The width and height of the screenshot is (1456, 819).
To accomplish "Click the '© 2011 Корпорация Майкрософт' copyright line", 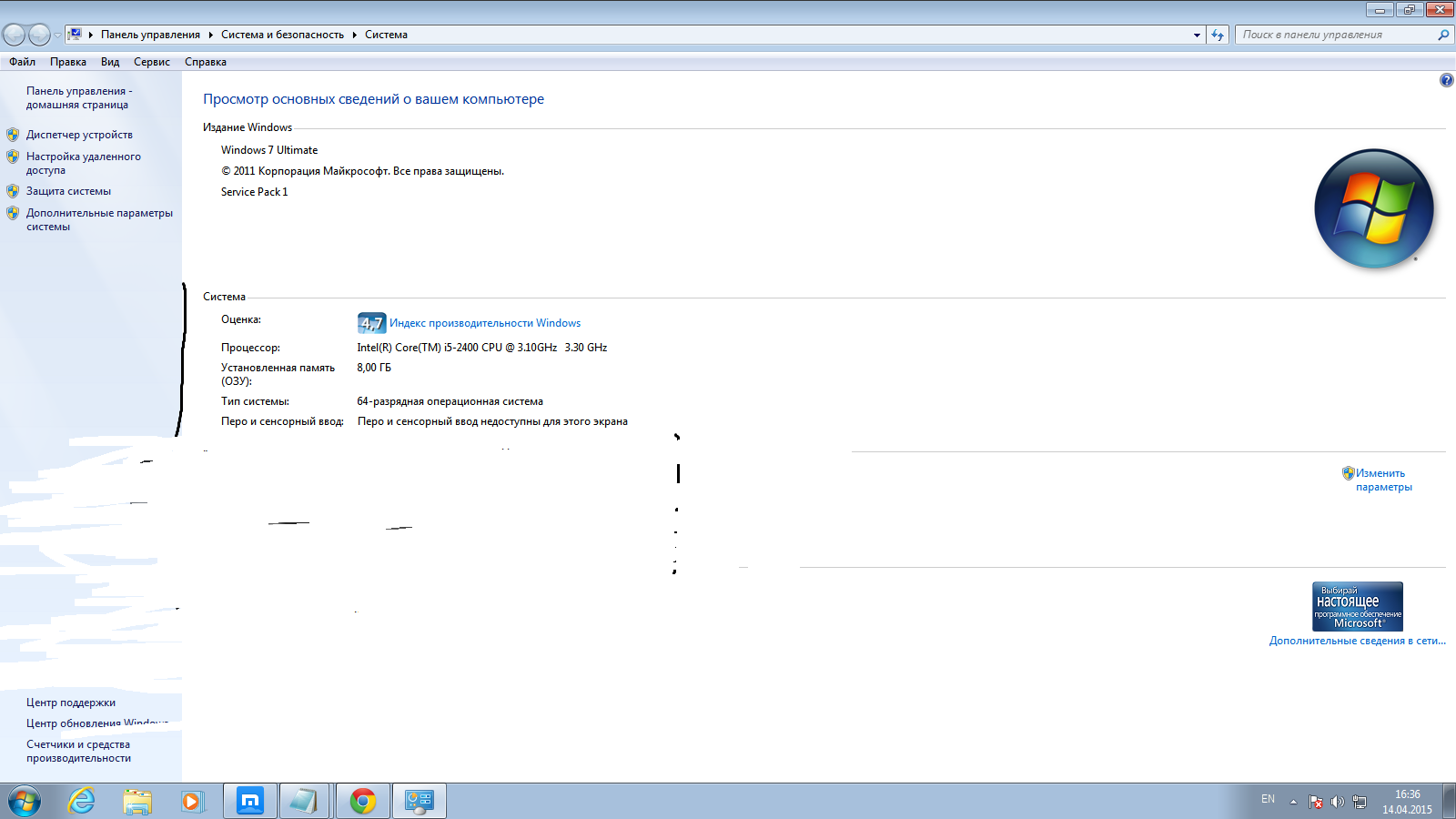I will (362, 171).
